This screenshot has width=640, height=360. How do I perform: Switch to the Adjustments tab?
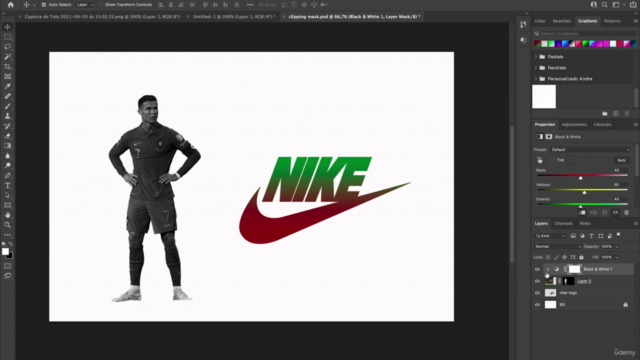click(574, 124)
